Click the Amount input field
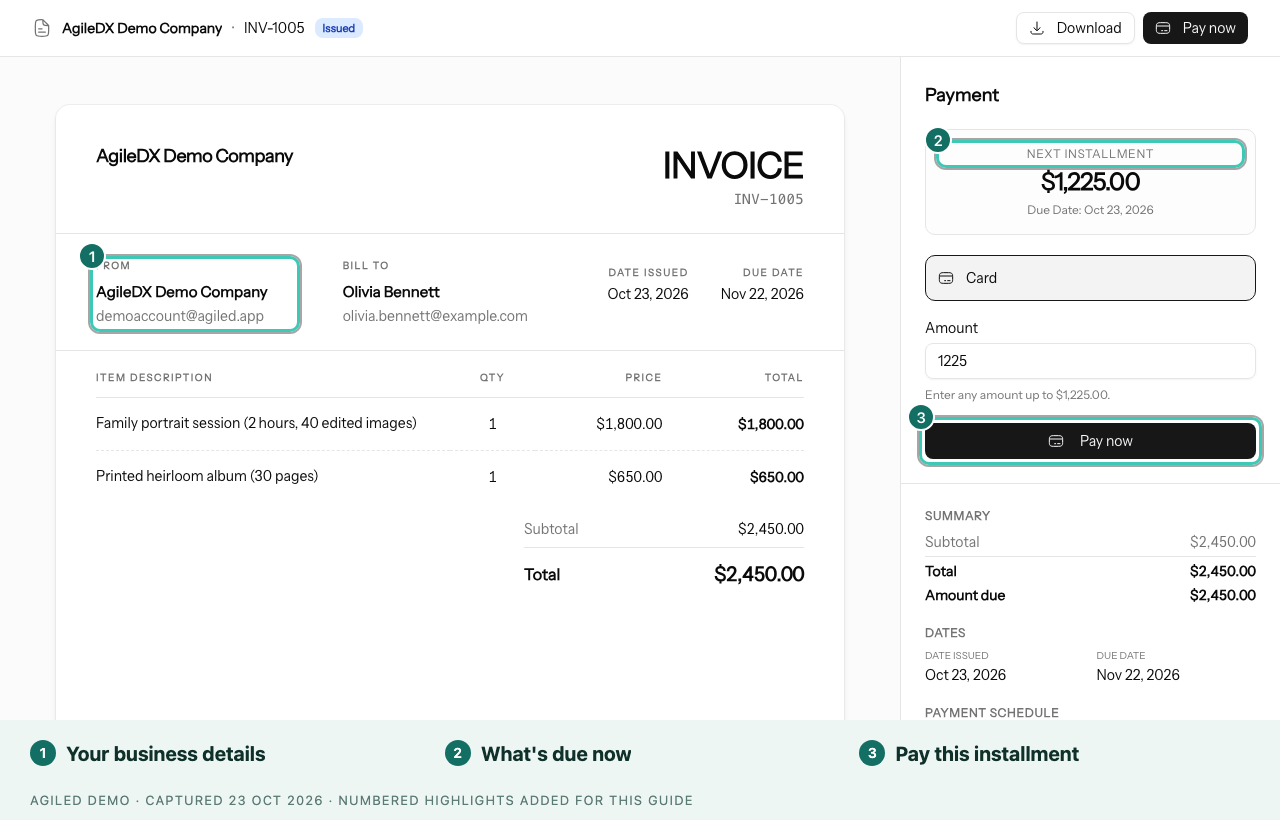Screen dimensions: 1280x820 pos(1090,361)
